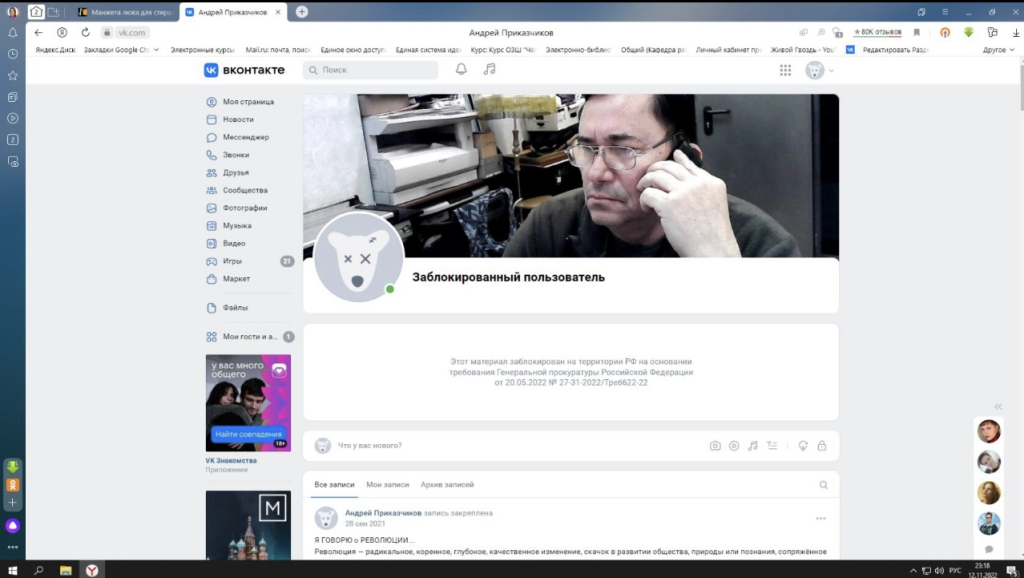Expand the Другое bookmarks folder
Screen dimensions: 1024x578
click(997, 49)
